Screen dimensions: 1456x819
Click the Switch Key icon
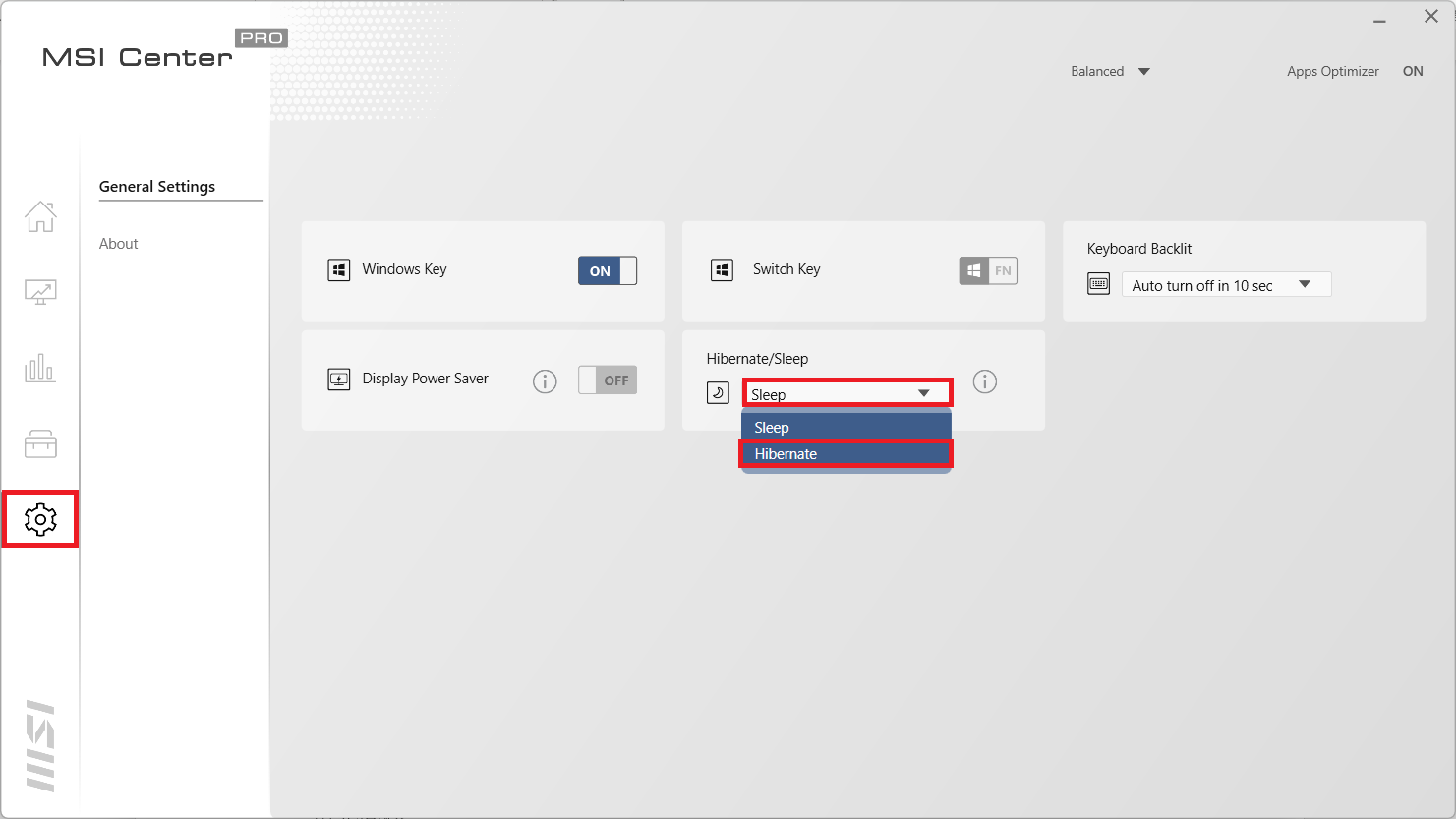click(x=723, y=270)
